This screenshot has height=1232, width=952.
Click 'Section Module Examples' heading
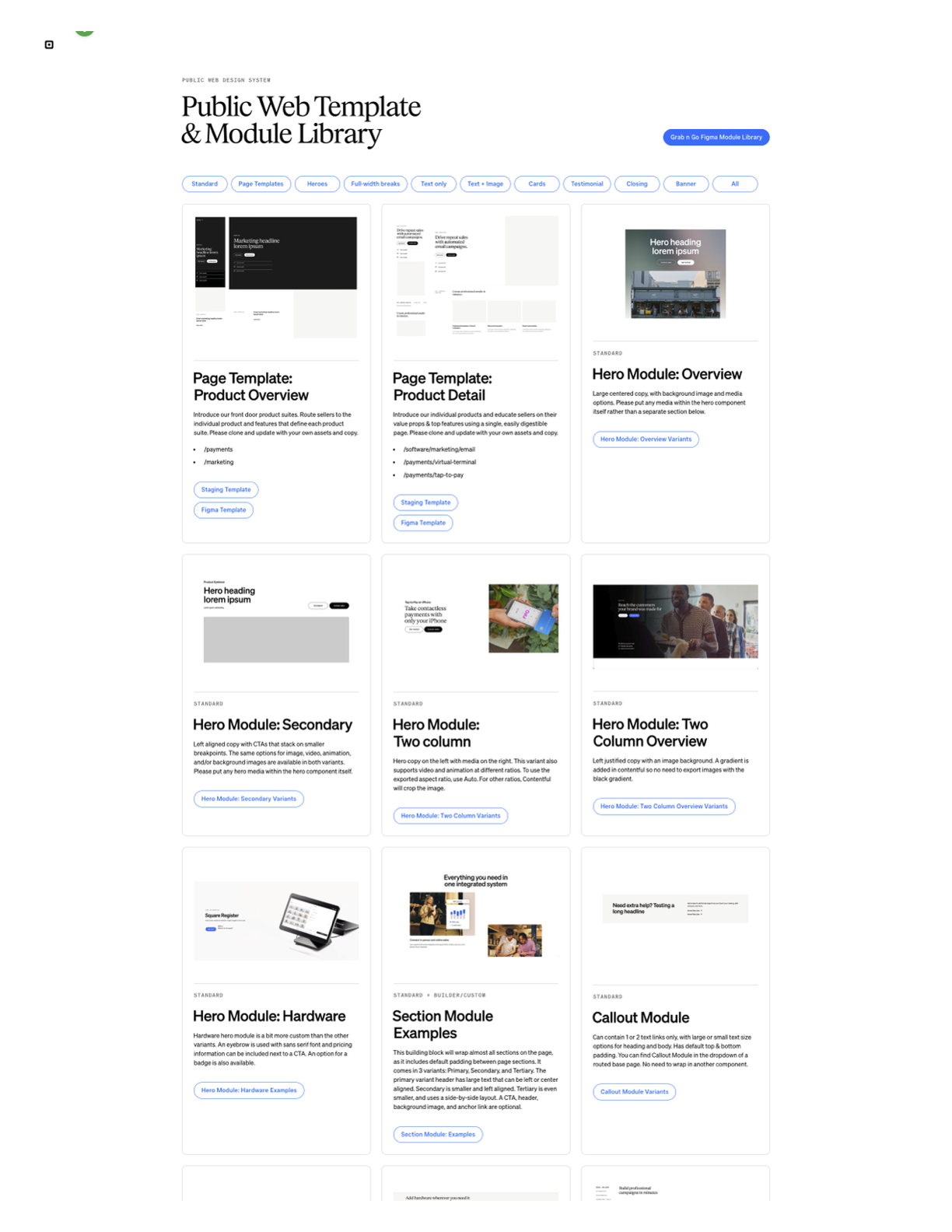pyautogui.click(x=443, y=1025)
